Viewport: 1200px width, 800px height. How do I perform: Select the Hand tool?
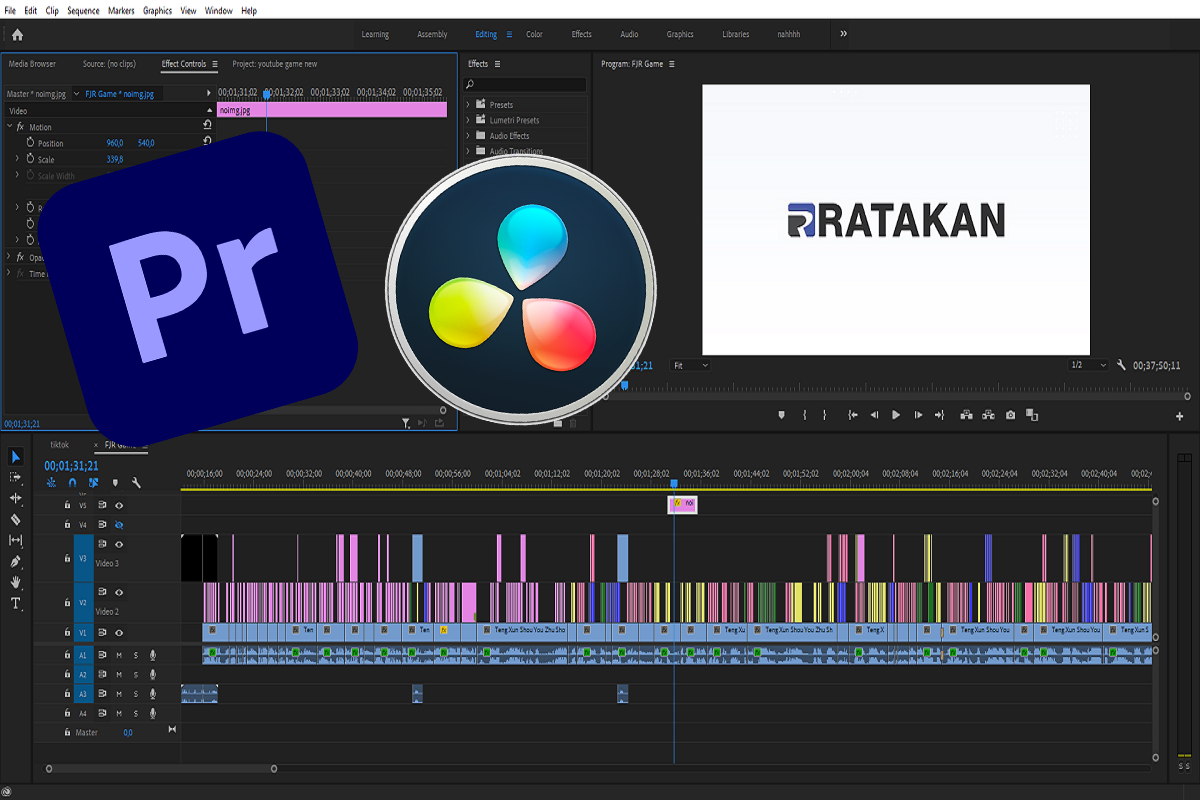click(16, 582)
